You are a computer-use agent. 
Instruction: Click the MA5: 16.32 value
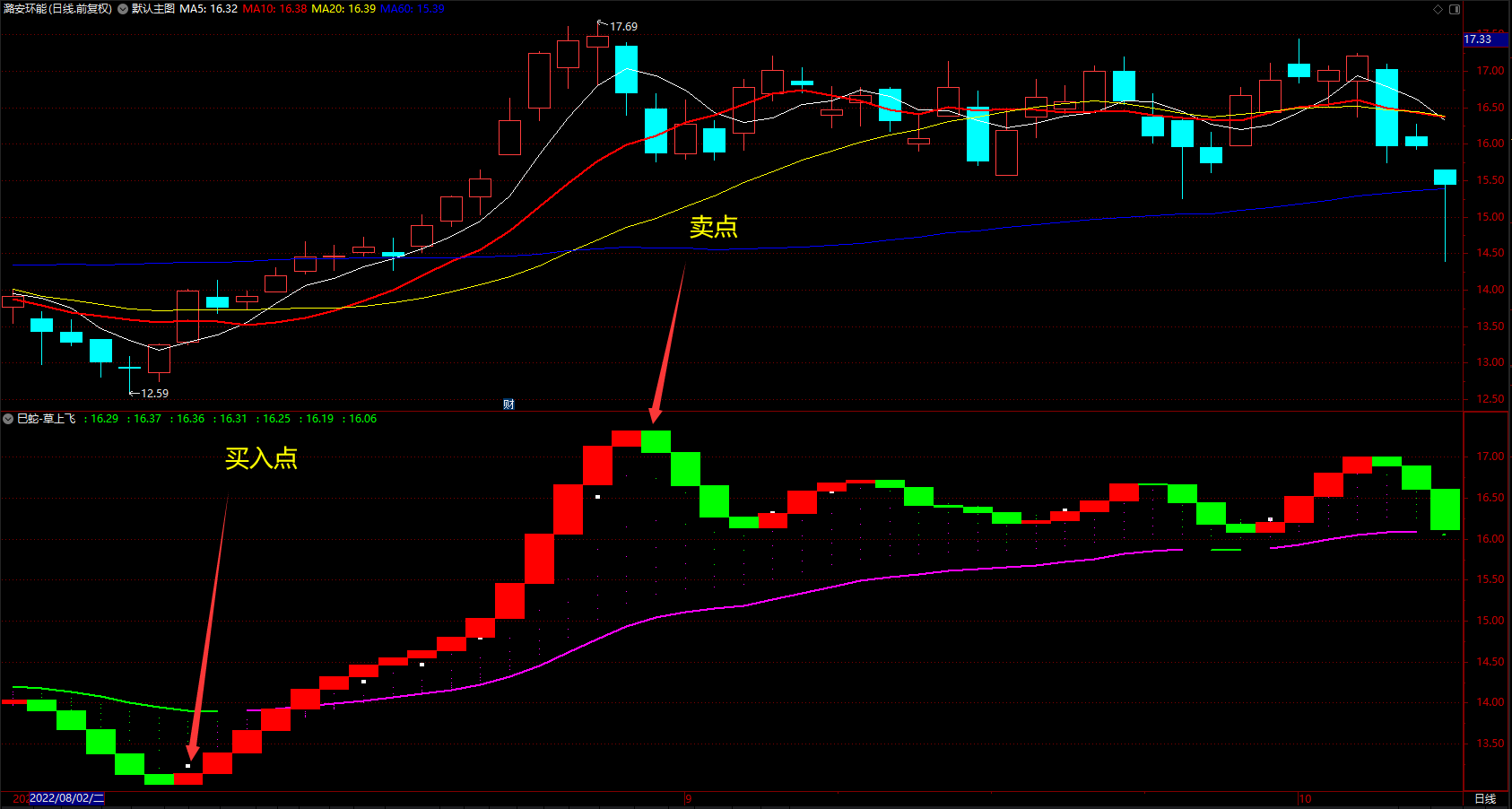coord(209,9)
